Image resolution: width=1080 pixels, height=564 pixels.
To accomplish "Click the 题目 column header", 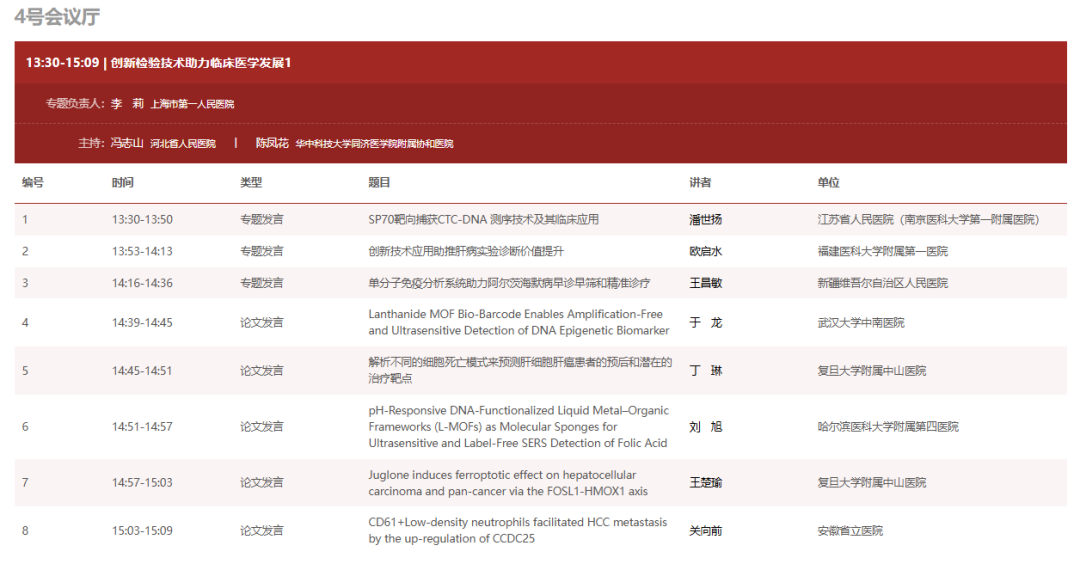I will [379, 182].
